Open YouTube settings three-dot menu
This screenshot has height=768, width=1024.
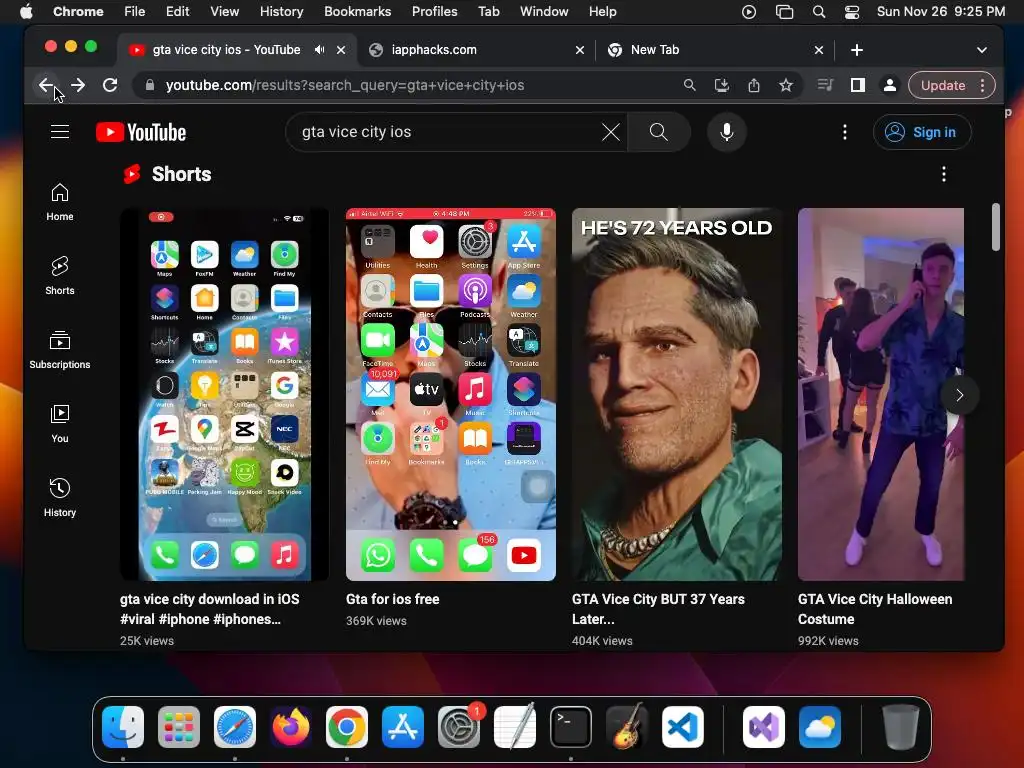click(x=844, y=132)
